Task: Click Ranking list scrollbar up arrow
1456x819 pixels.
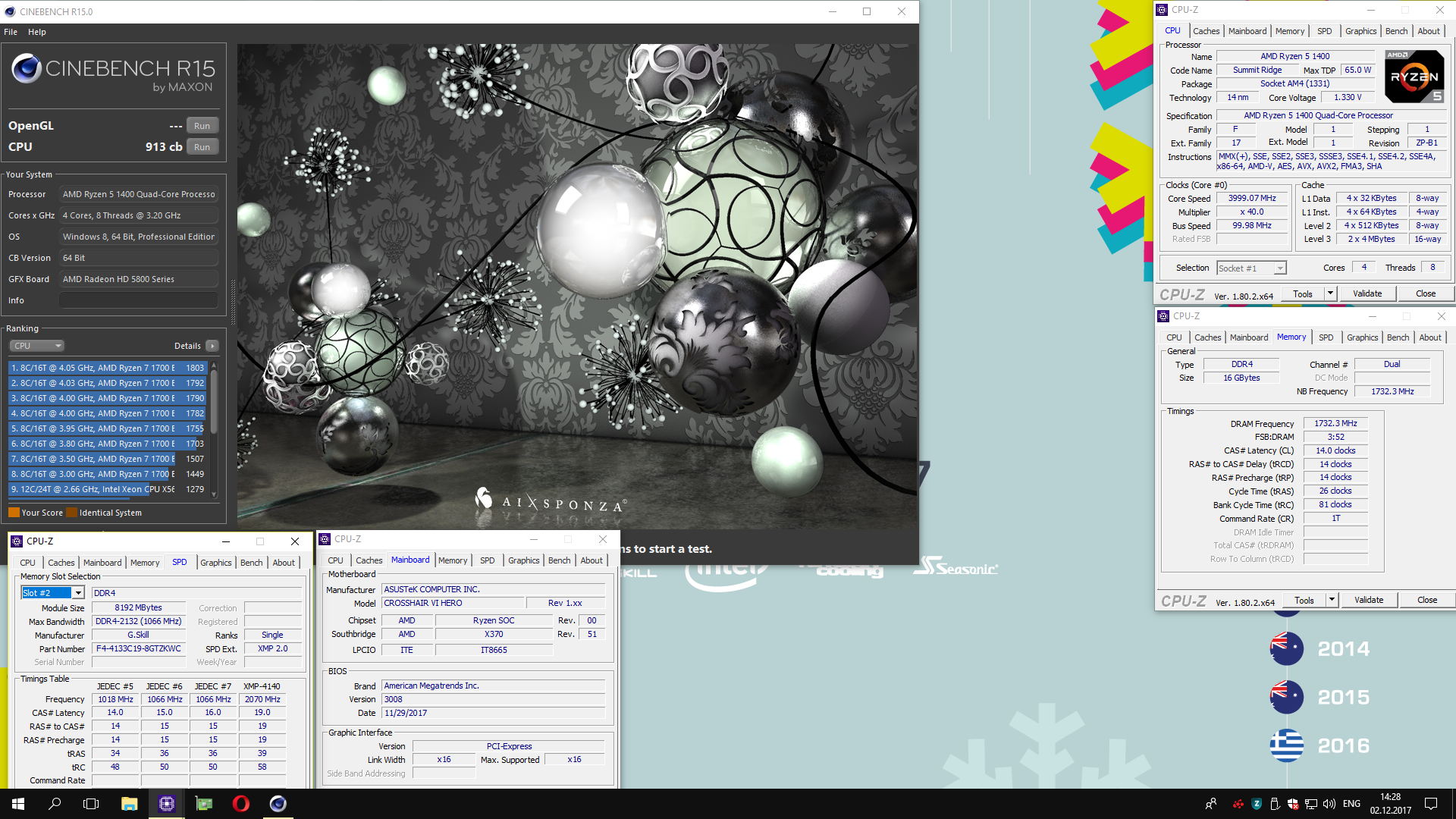Action: coord(214,366)
